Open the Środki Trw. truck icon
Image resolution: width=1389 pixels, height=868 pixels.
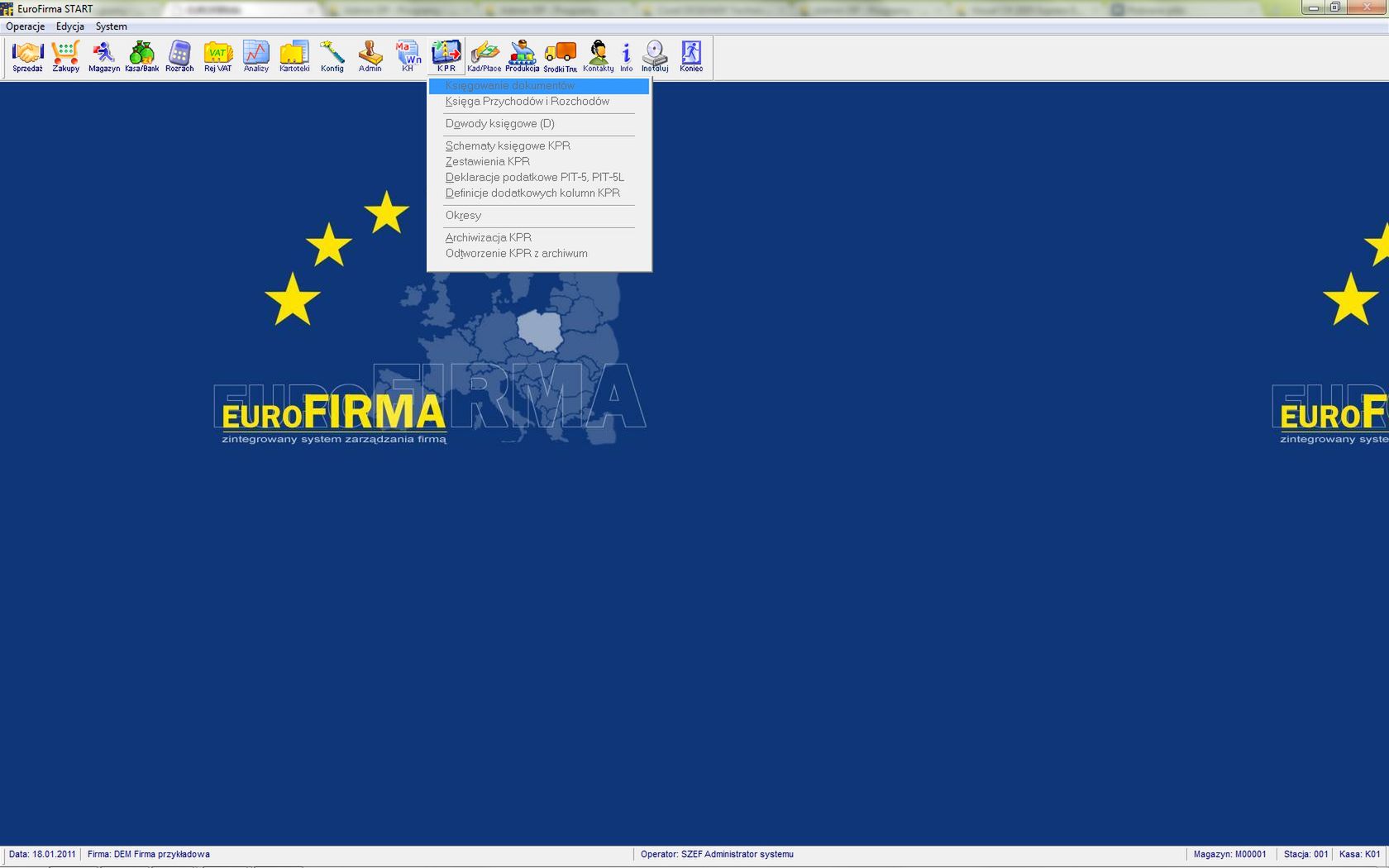pos(560,56)
